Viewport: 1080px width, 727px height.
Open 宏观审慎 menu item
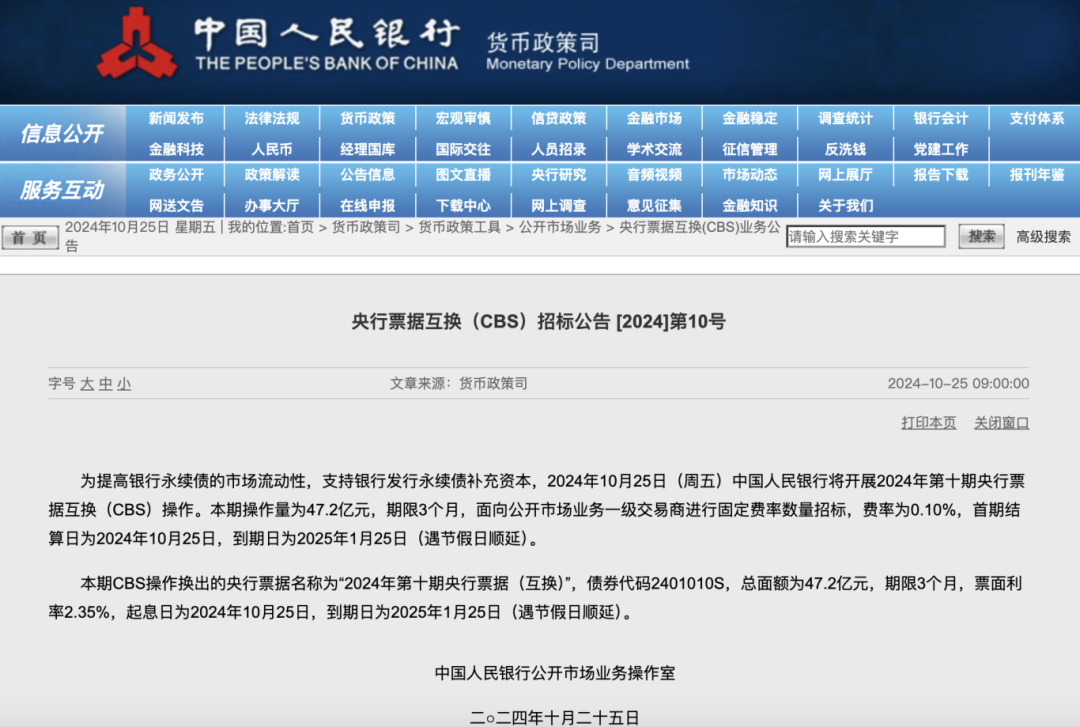pyautogui.click(x=464, y=119)
